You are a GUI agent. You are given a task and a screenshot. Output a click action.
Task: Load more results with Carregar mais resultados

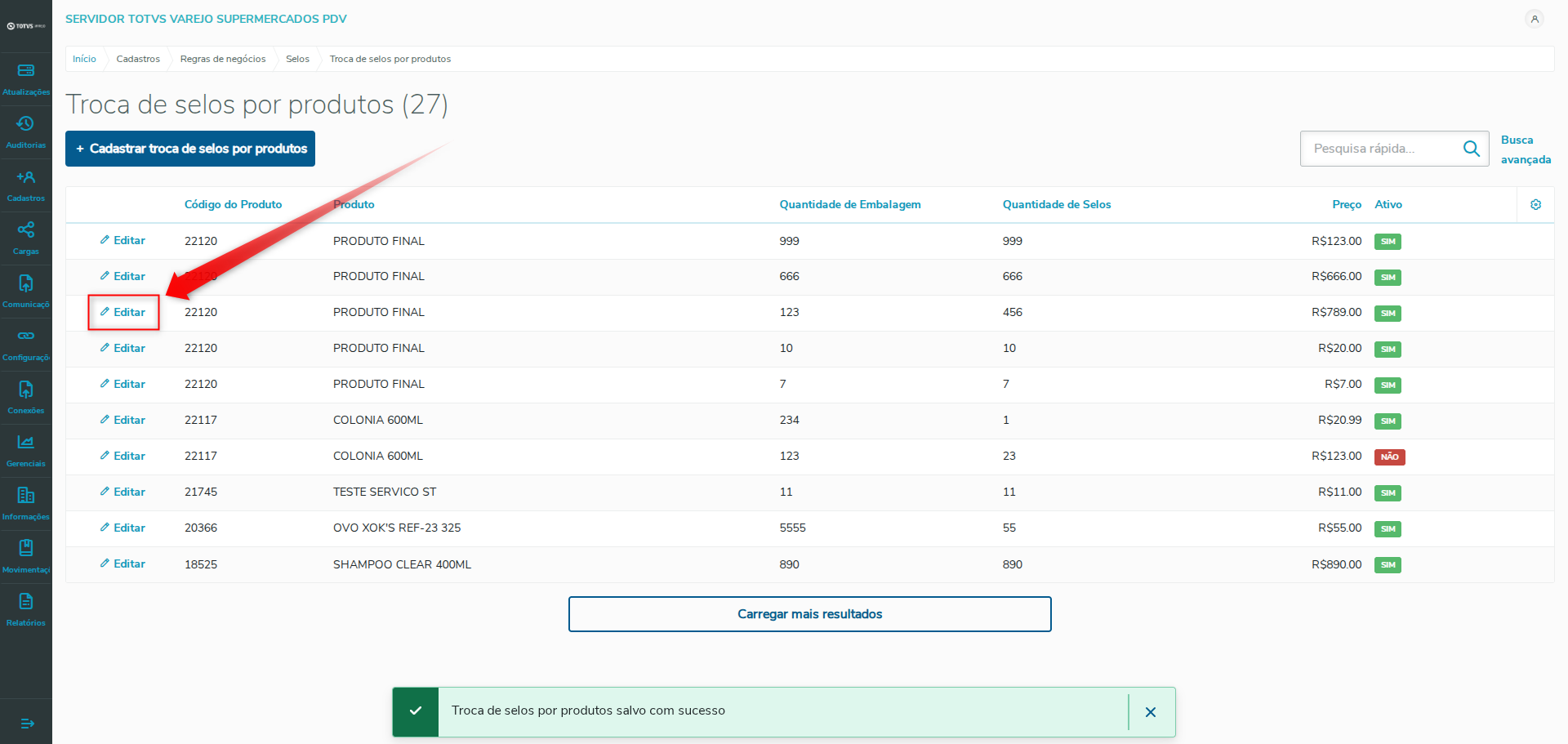click(x=809, y=614)
